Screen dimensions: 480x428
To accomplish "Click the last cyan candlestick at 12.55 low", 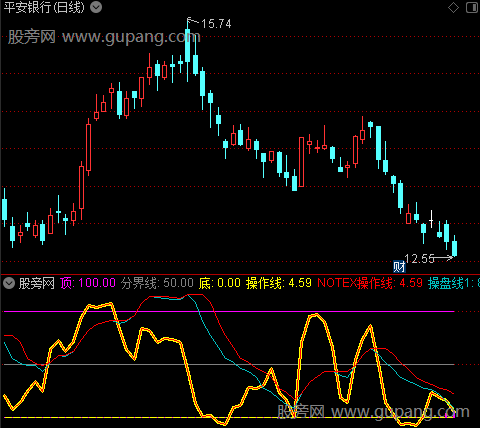I will [454, 248].
